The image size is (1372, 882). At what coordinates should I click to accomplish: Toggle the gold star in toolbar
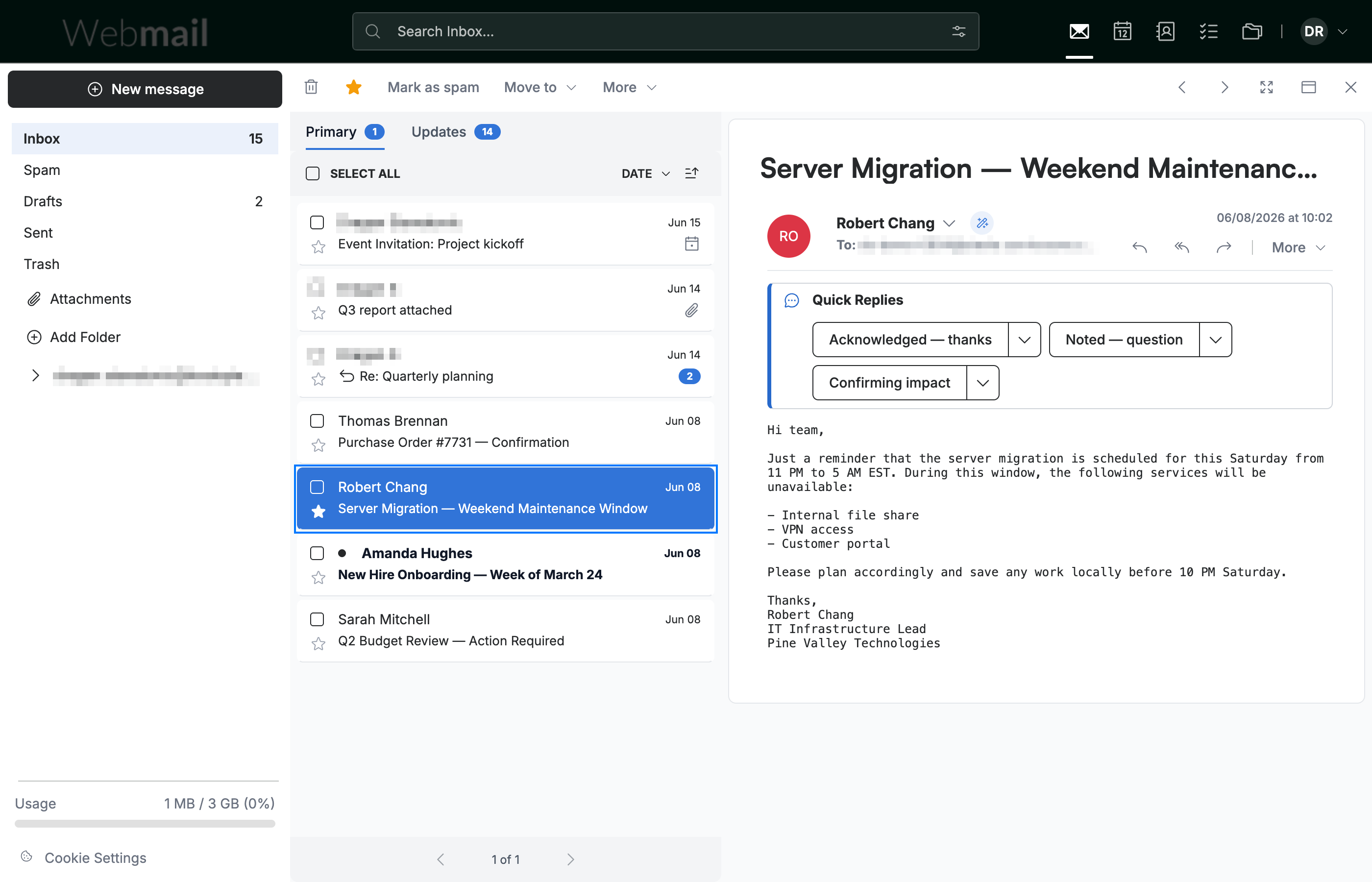354,87
